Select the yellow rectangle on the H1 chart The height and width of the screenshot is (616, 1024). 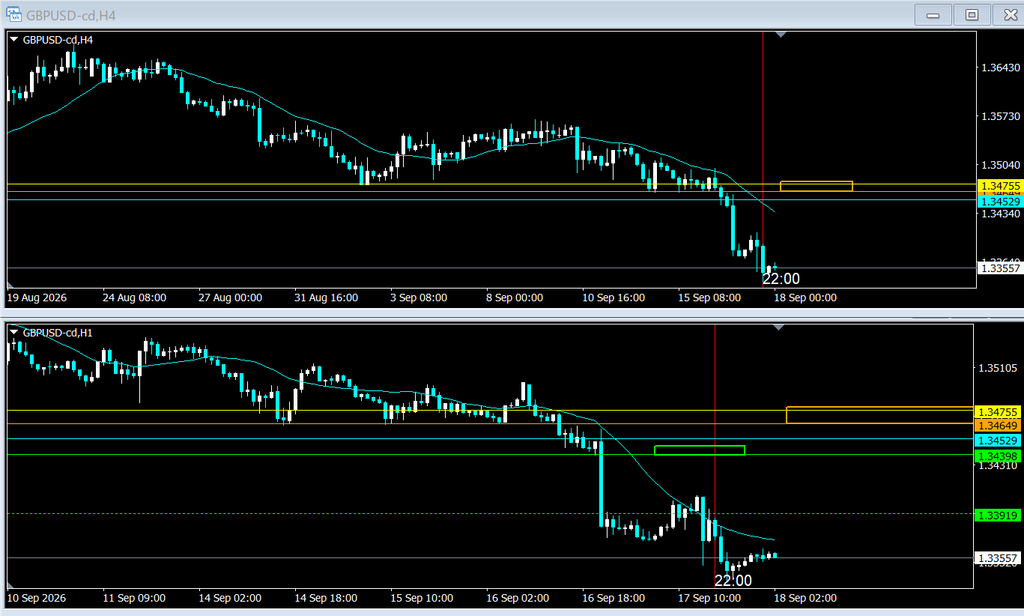(x=880, y=415)
